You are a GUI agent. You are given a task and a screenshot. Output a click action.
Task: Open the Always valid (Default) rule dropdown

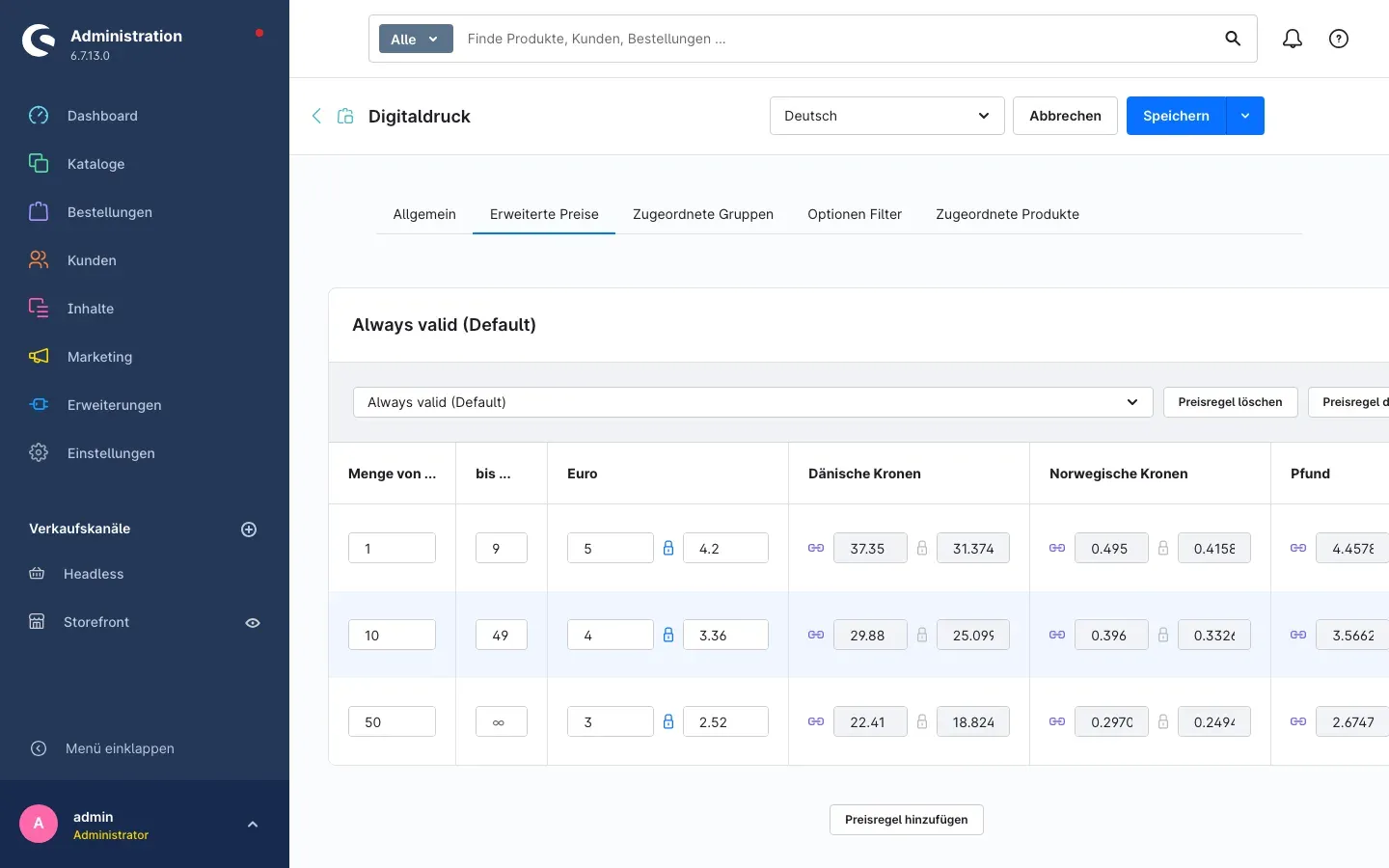(753, 402)
